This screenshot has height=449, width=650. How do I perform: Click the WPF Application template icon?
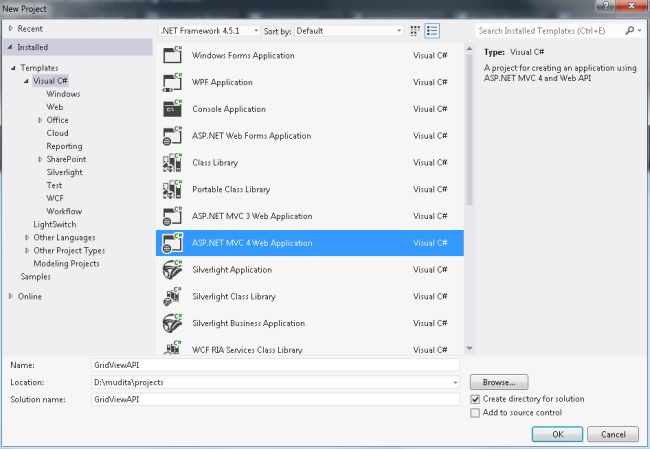pyautogui.click(x=172, y=82)
